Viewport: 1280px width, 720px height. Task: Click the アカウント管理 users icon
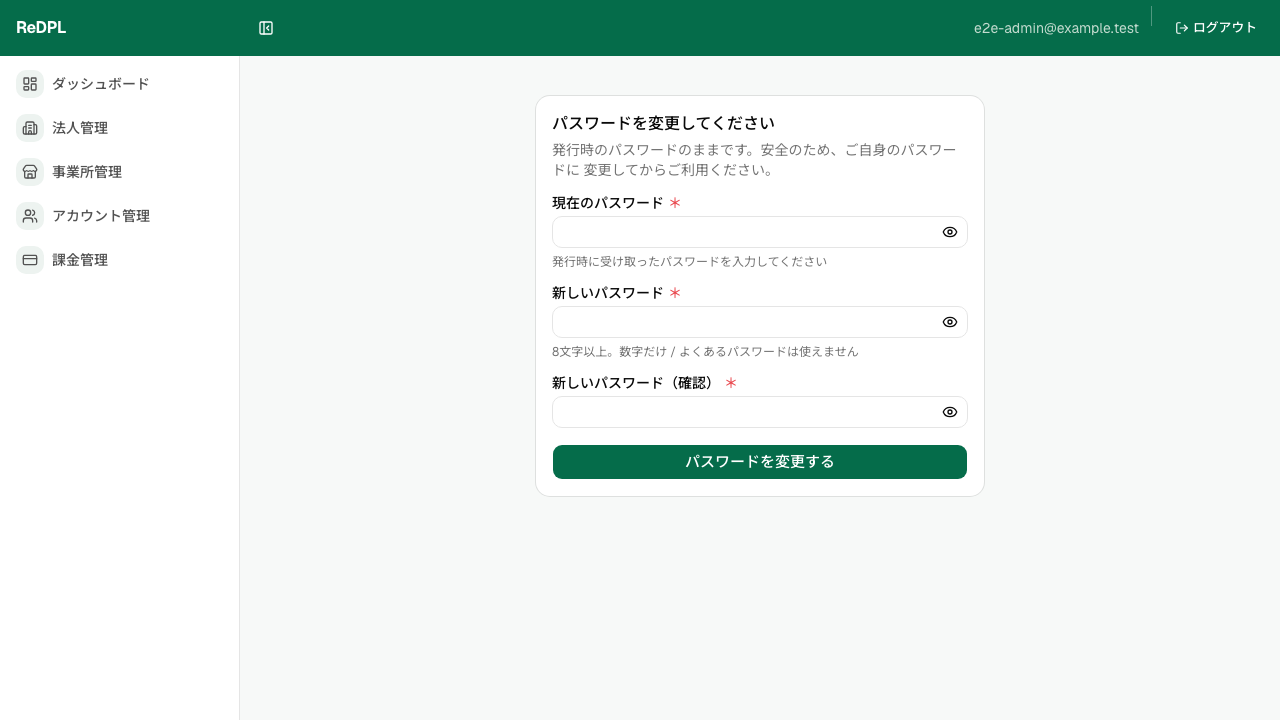point(30,216)
